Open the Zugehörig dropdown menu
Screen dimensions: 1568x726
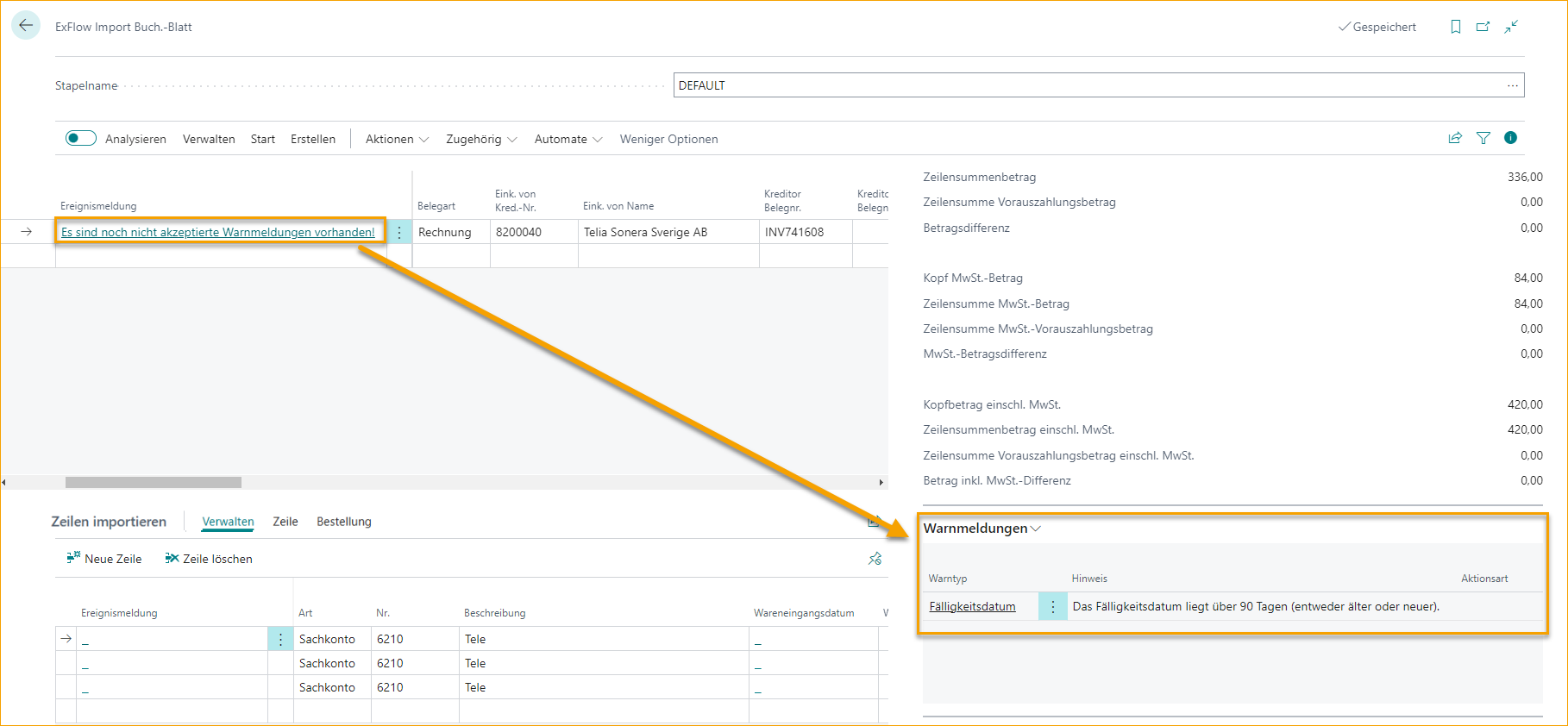tap(480, 139)
